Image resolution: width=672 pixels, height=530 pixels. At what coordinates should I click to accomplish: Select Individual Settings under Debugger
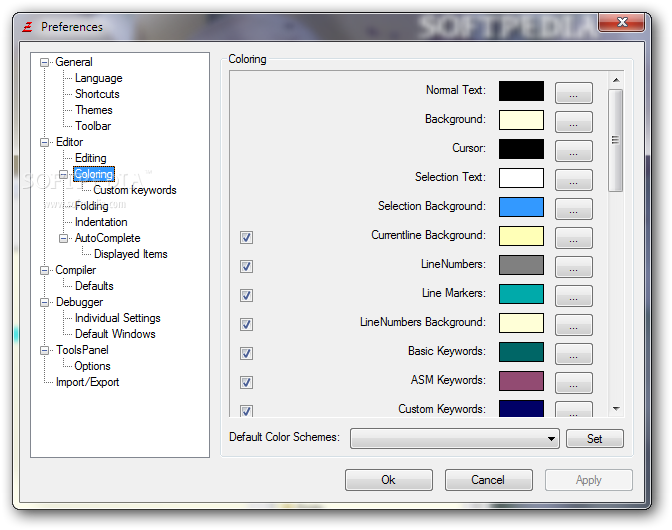point(117,318)
